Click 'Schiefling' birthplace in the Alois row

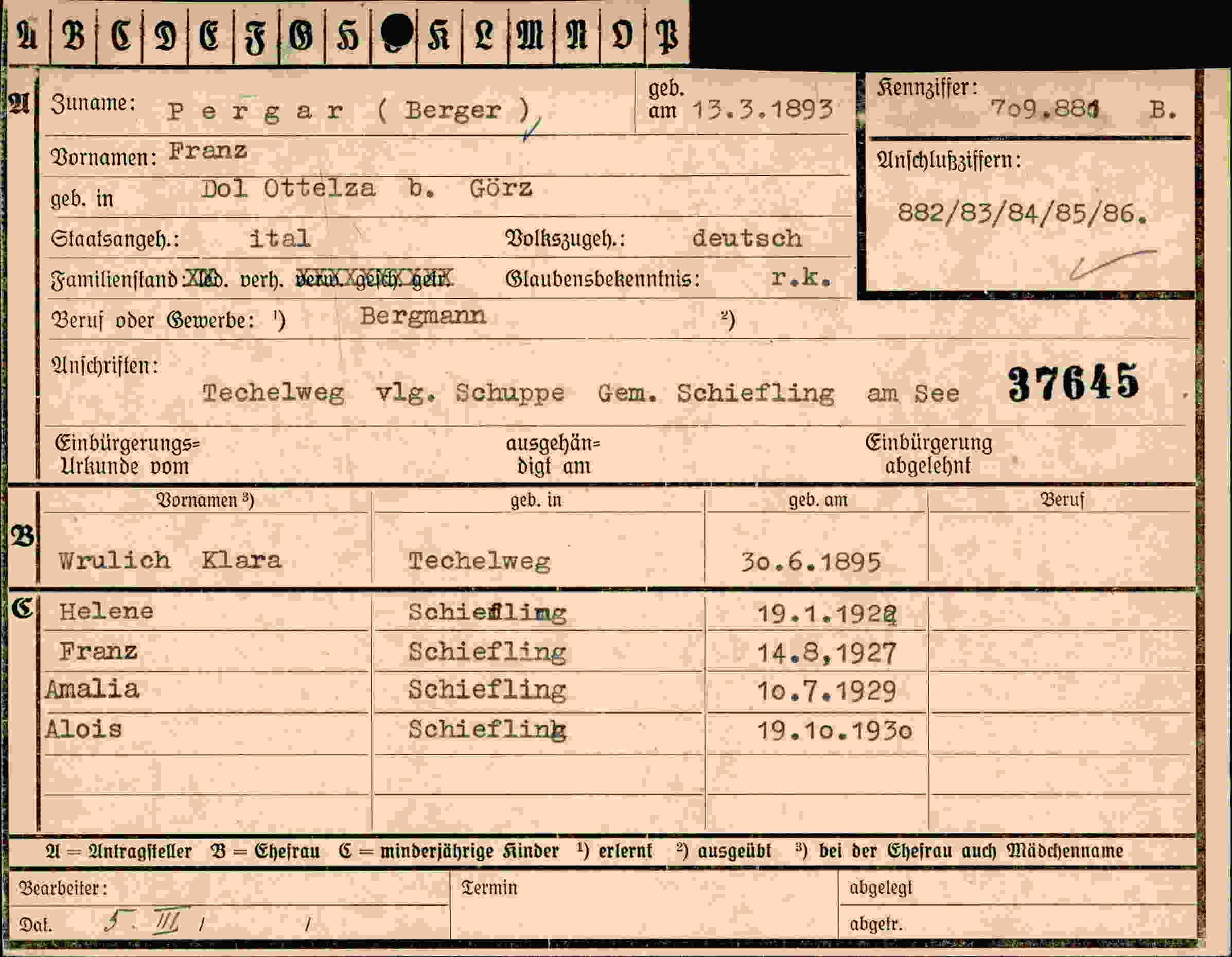[487, 730]
